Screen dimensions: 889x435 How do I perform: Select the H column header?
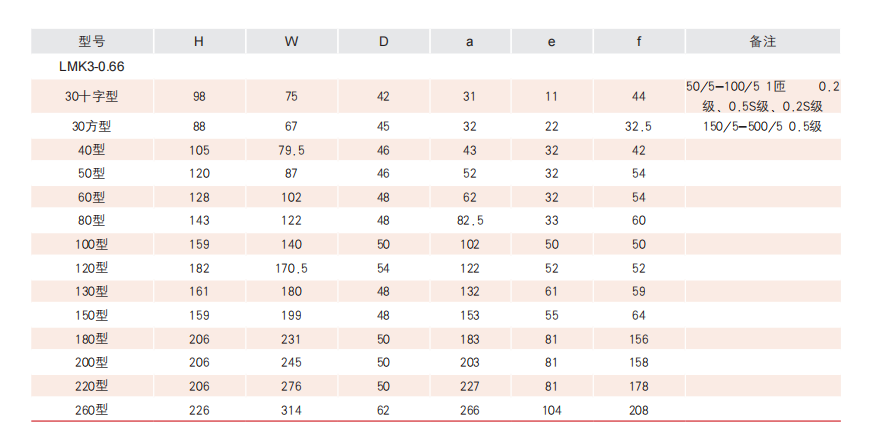coord(199,42)
